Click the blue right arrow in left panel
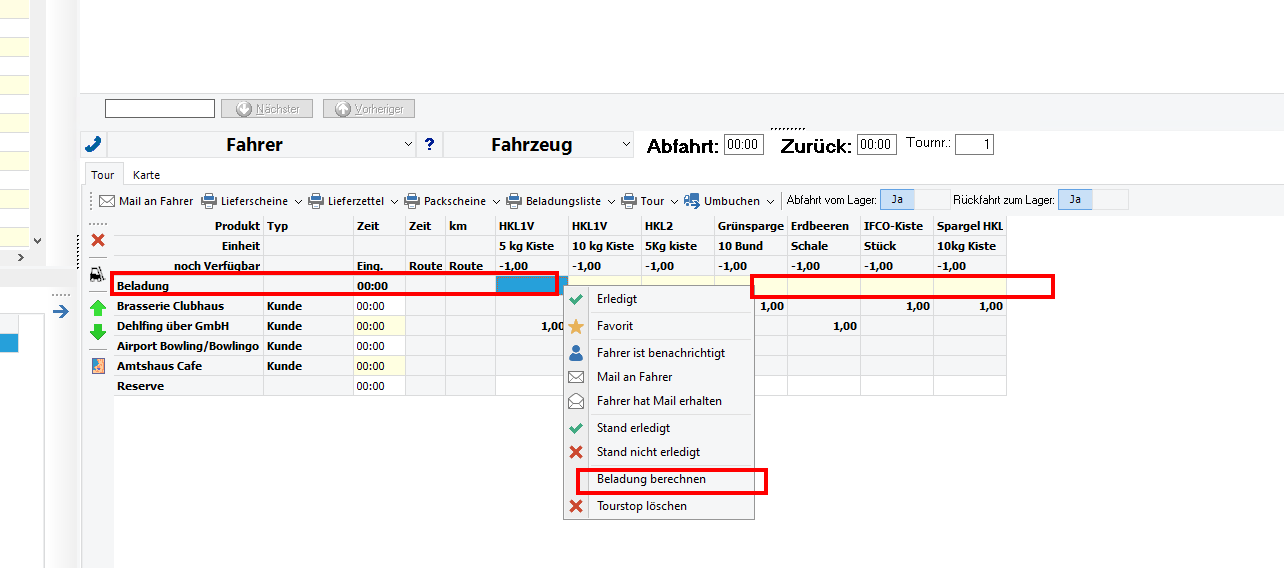This screenshot has width=1284, height=568. [61, 312]
